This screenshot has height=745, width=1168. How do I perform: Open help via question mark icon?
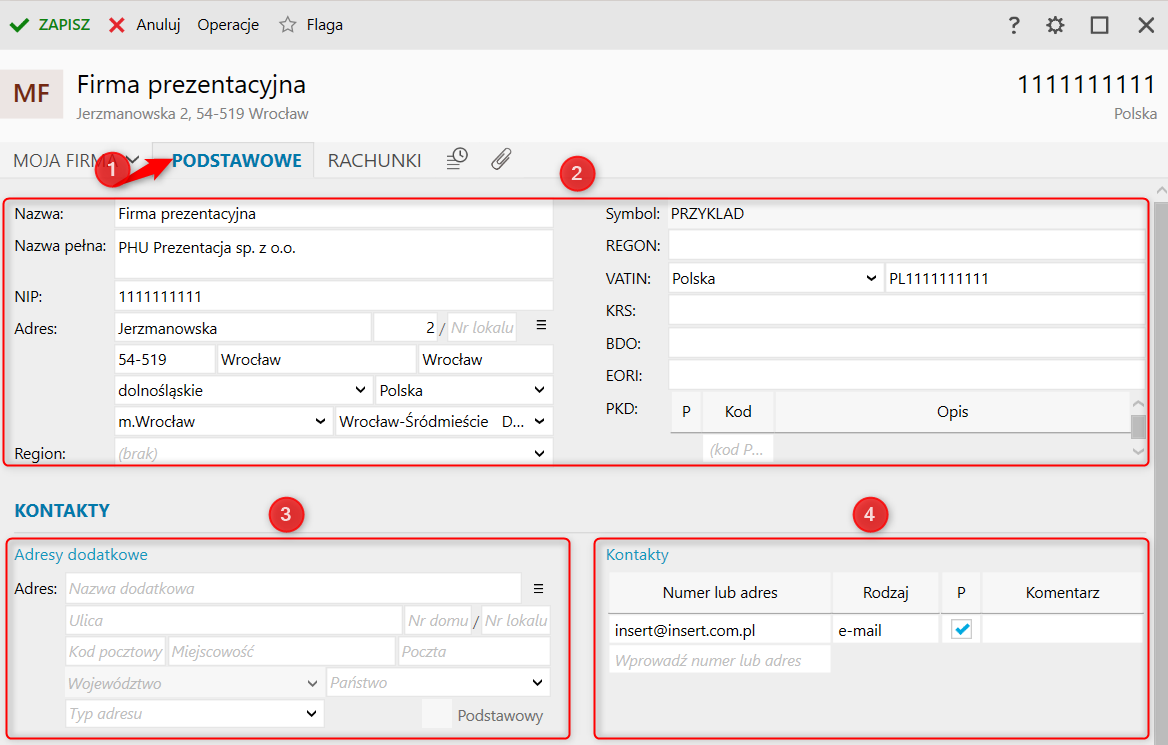point(1014,25)
